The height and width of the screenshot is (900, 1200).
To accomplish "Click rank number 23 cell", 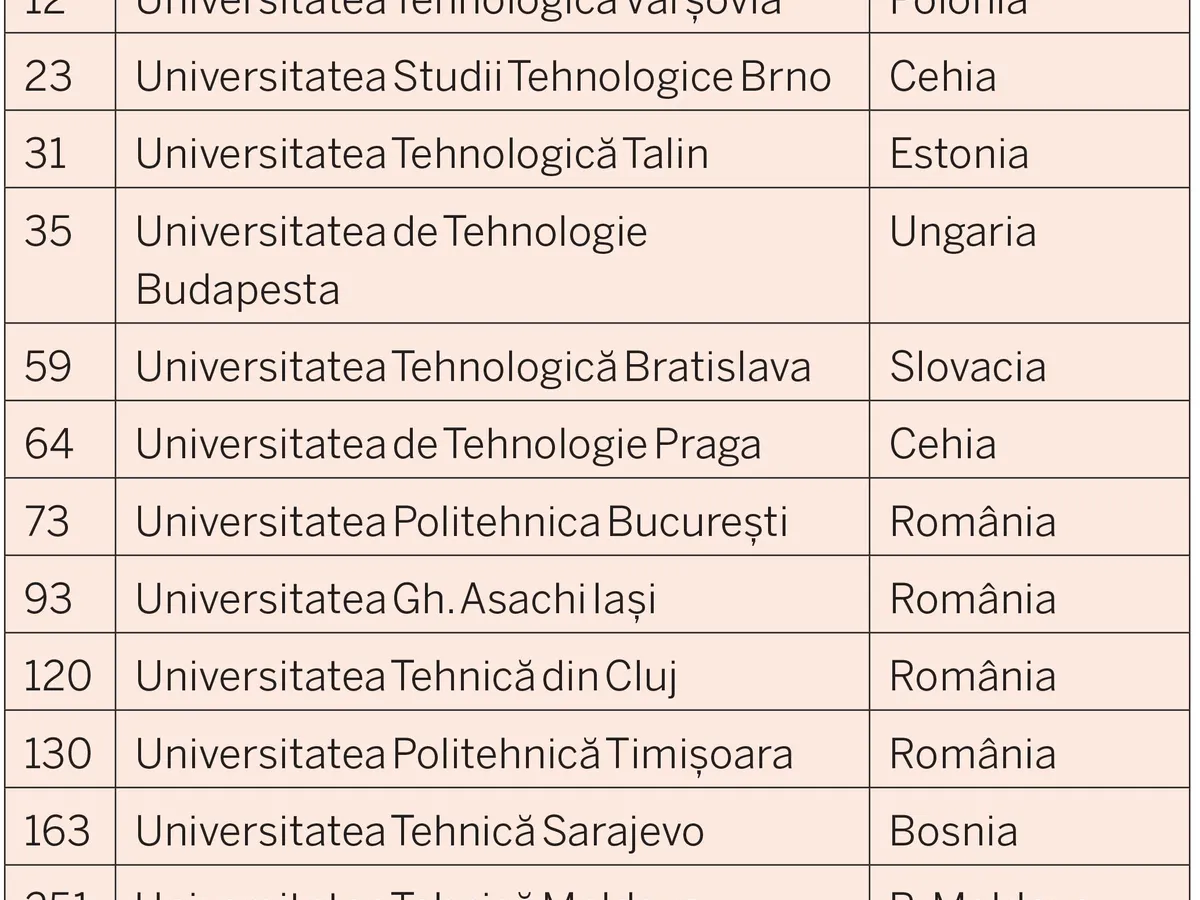I will pyautogui.click(x=48, y=77).
